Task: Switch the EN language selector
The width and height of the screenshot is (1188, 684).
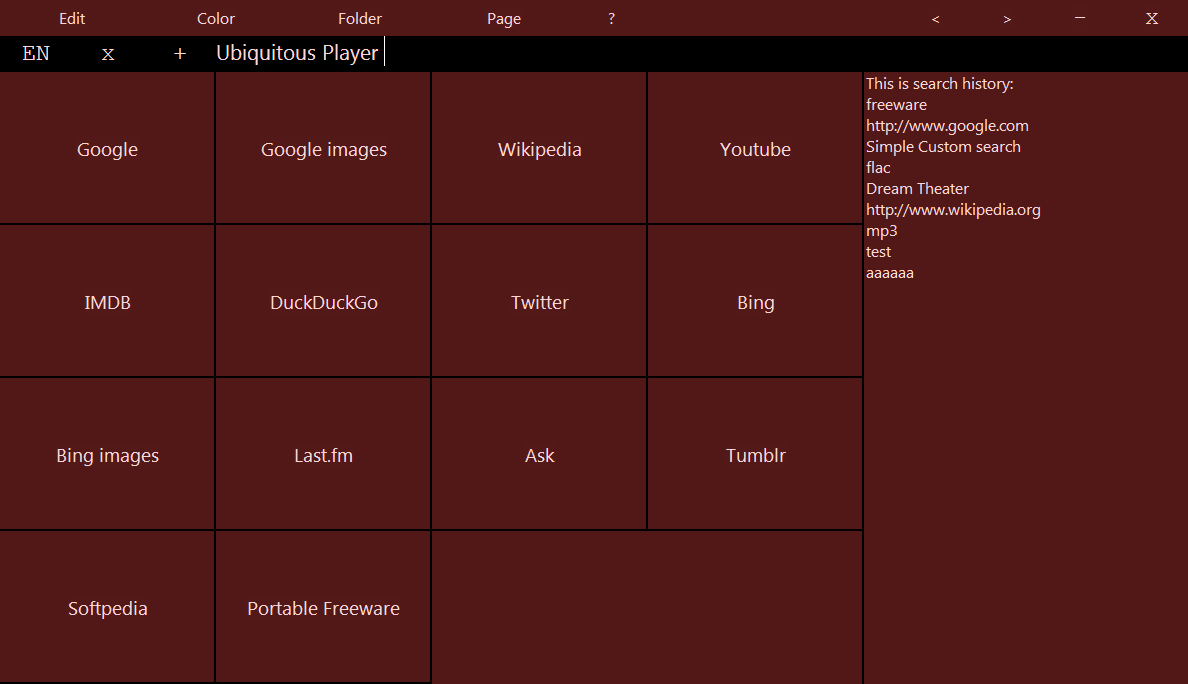Action: pos(36,53)
